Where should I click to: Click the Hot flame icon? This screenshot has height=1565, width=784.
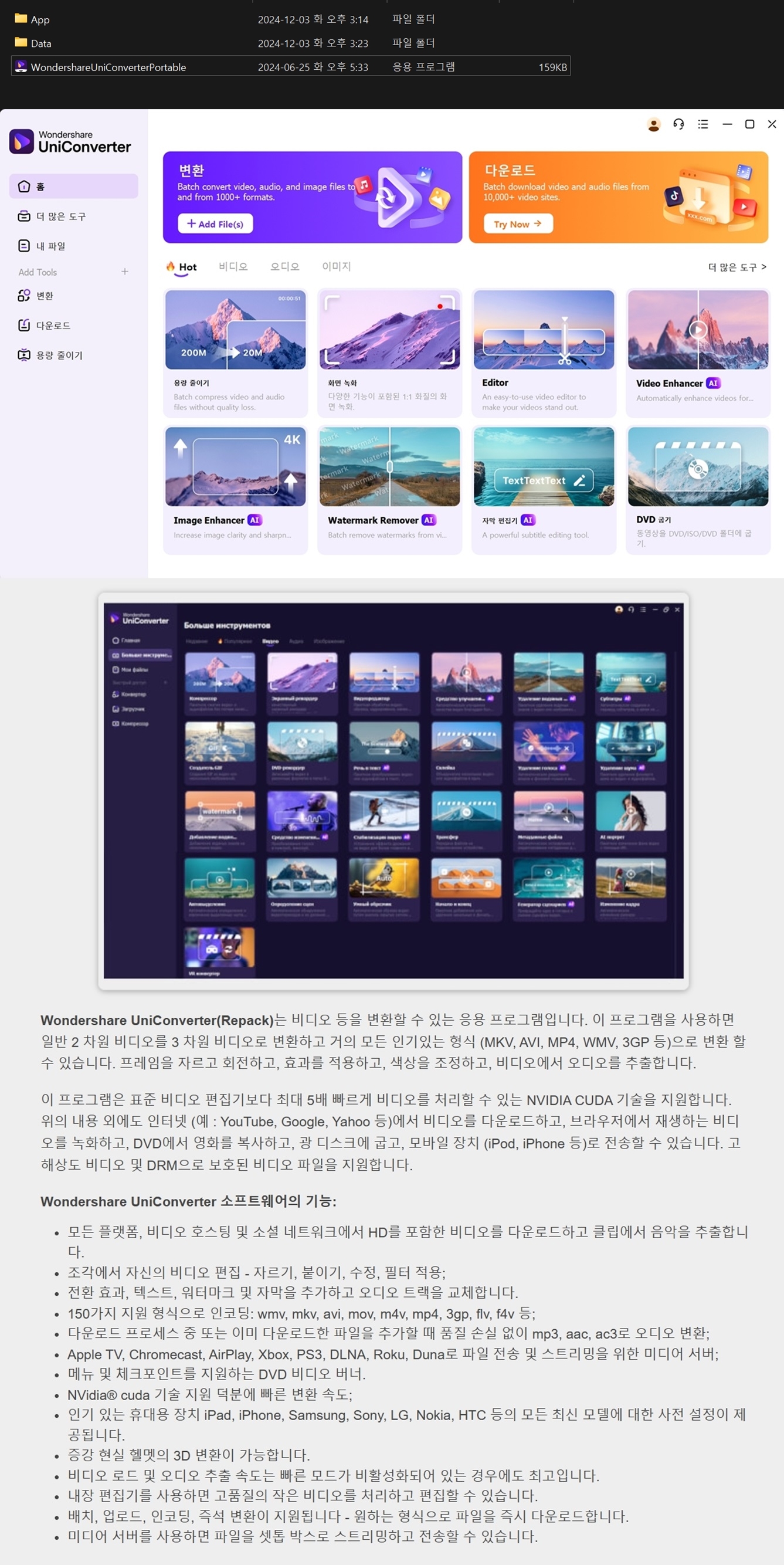coord(171,266)
